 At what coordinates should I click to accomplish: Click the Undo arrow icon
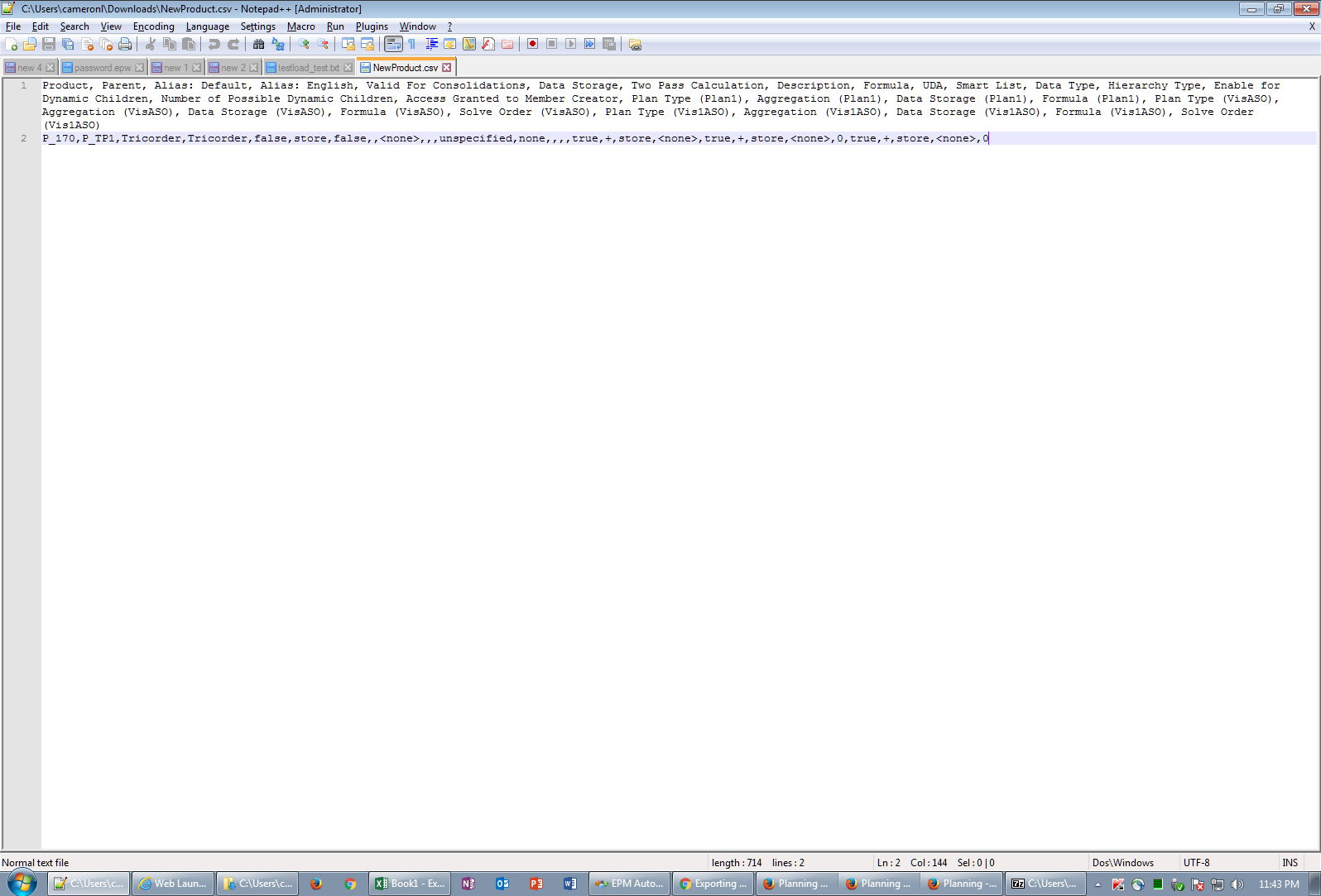[x=214, y=44]
